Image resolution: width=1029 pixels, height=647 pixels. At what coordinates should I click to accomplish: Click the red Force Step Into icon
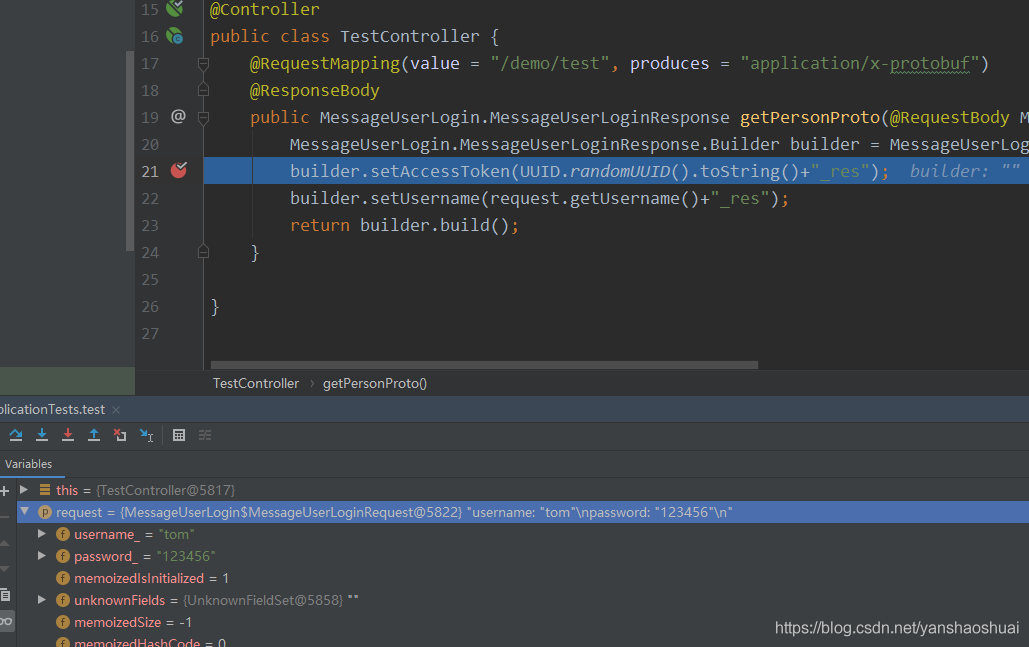68,435
